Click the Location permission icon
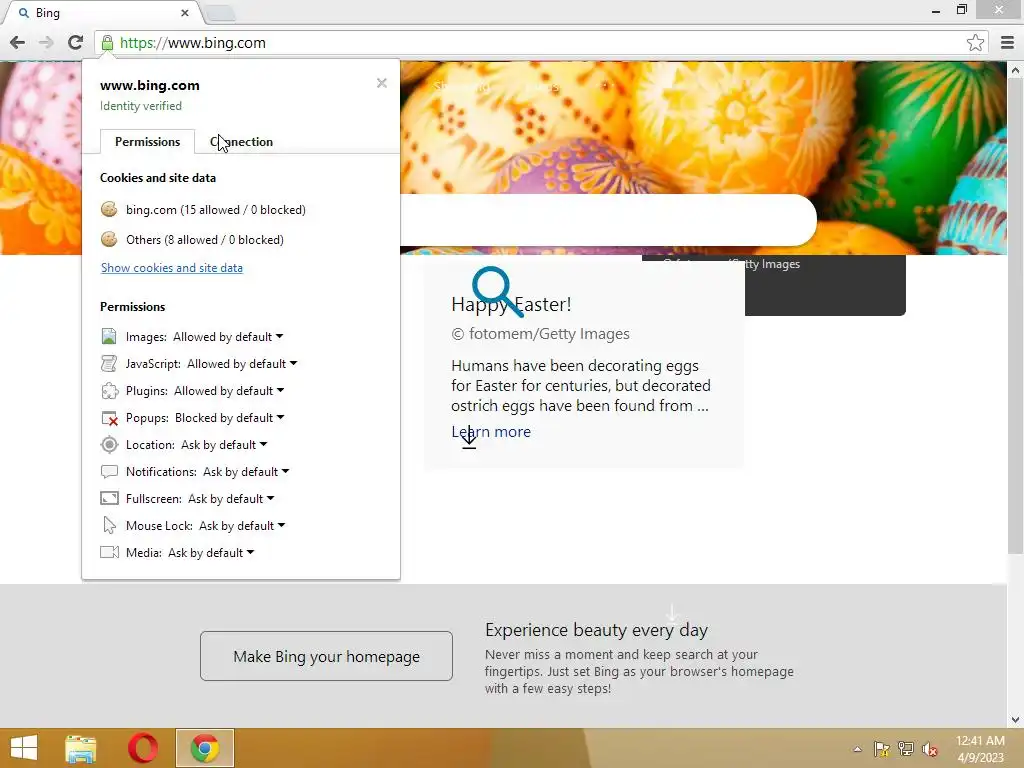Image resolution: width=1024 pixels, height=768 pixels. (109, 445)
